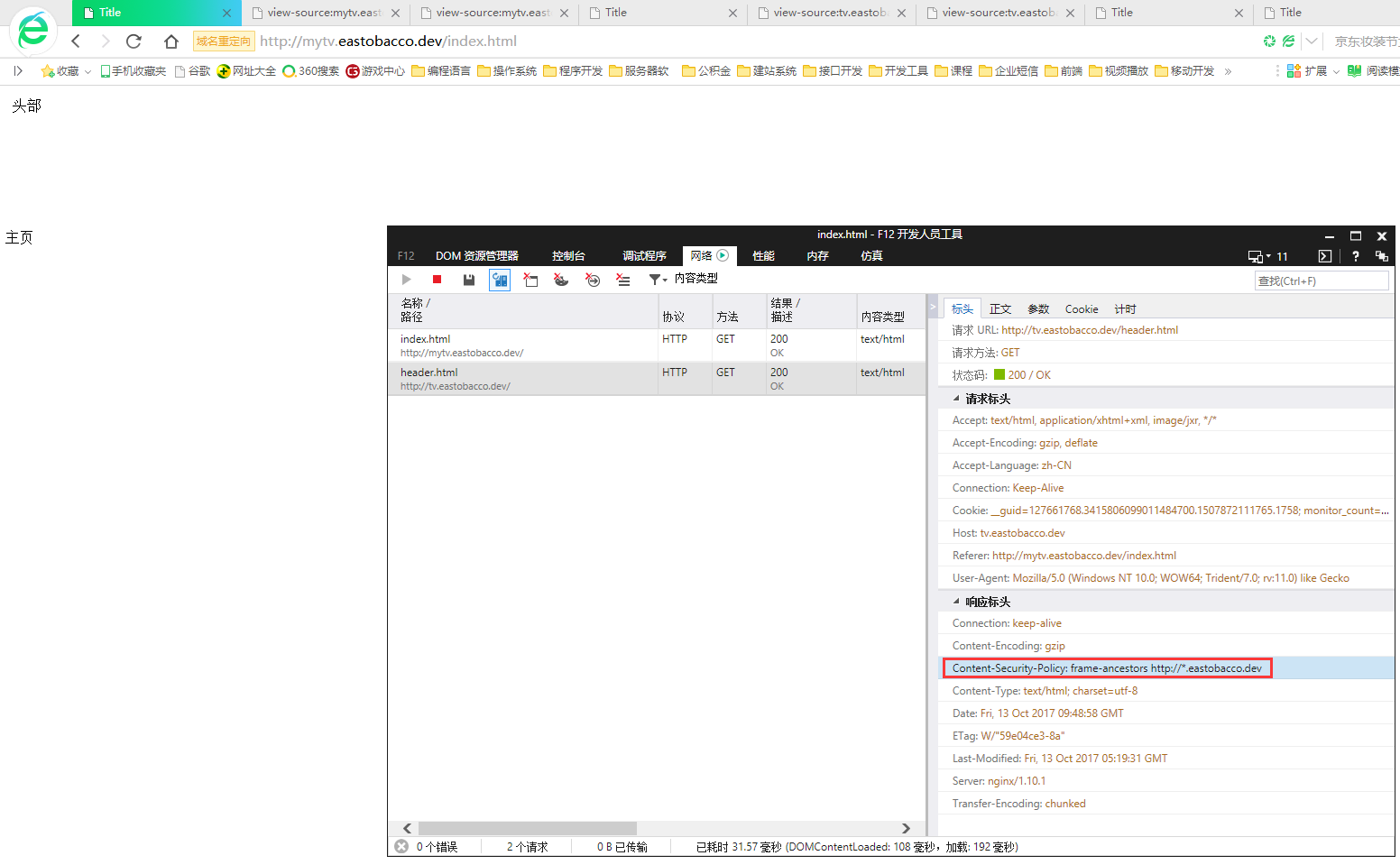Collapse the 请求标头 section

(x=957, y=399)
